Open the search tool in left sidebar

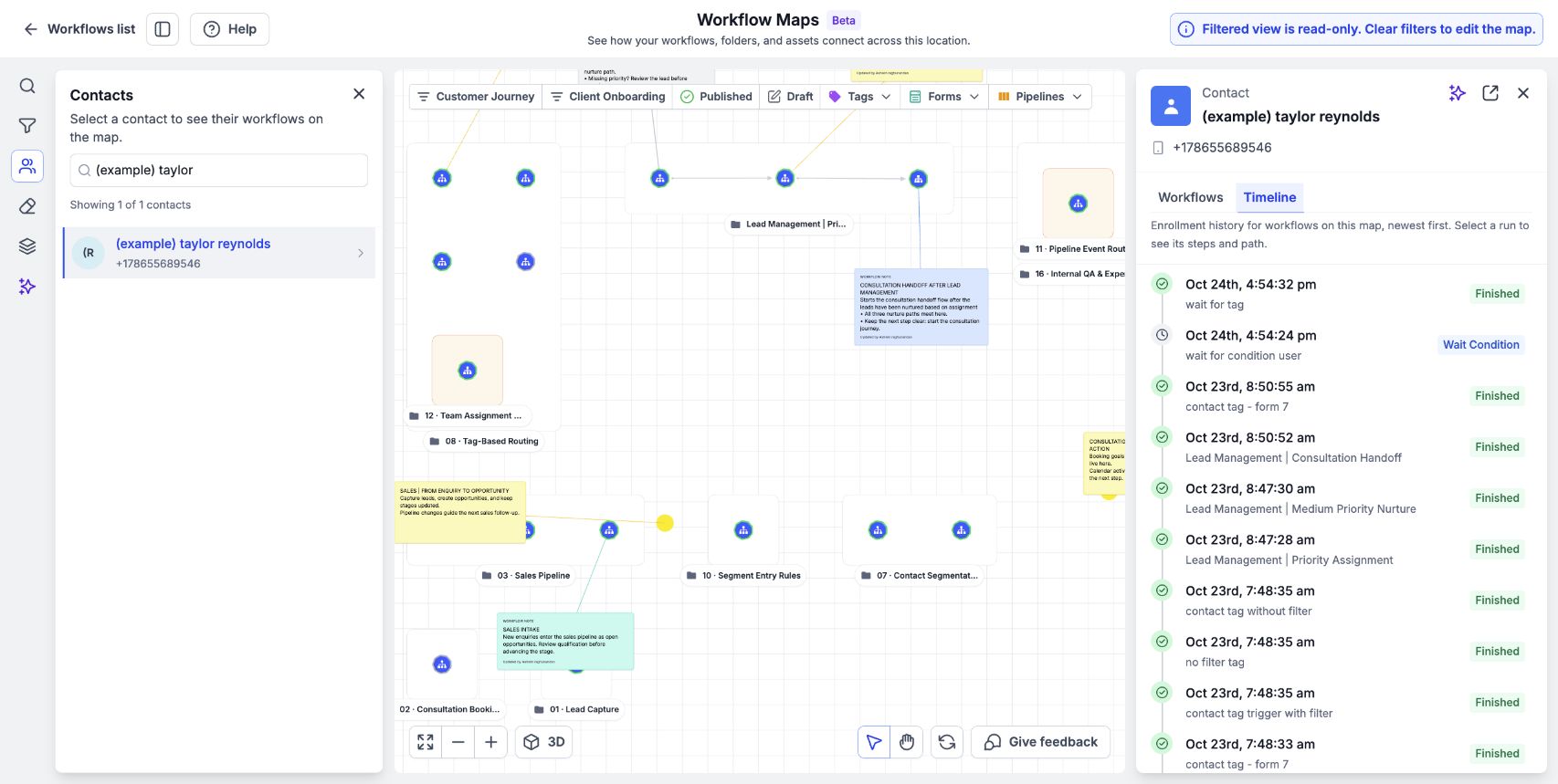(27, 86)
